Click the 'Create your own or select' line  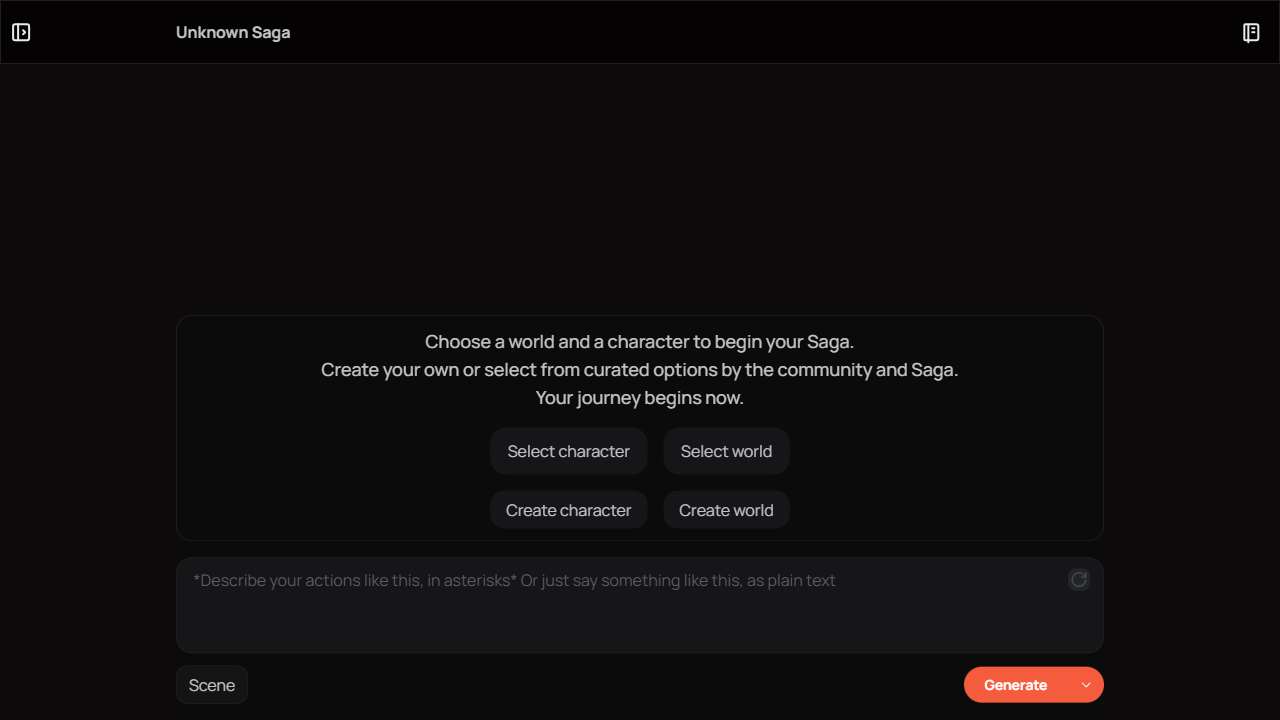(x=640, y=370)
